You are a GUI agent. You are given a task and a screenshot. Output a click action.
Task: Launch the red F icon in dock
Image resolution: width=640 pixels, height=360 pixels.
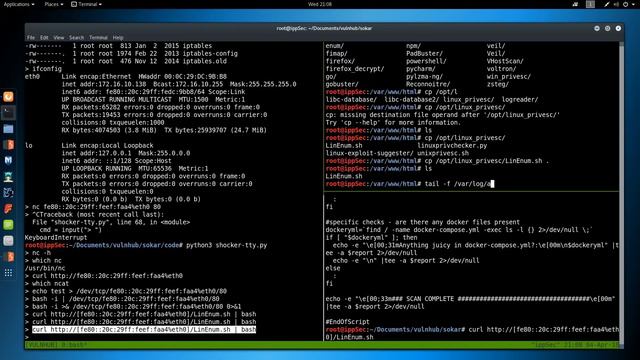click(x=8, y=209)
